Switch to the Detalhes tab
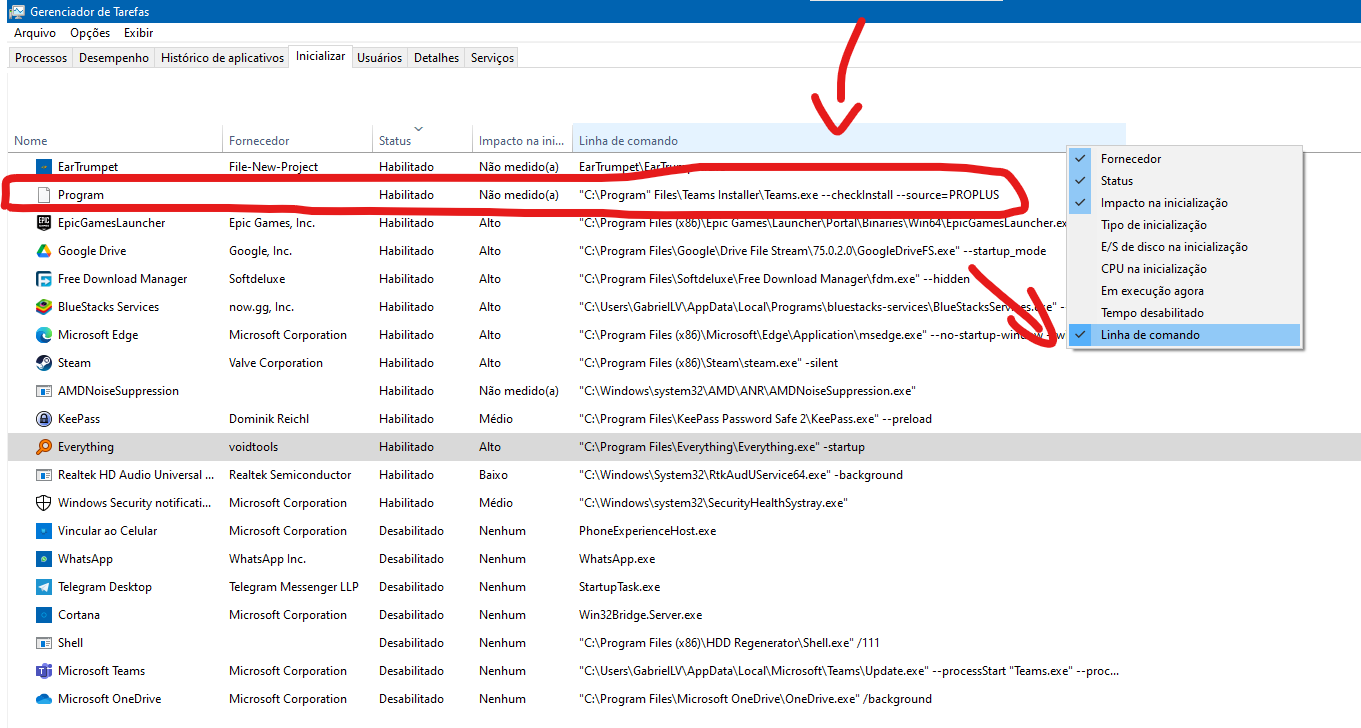 [436, 58]
